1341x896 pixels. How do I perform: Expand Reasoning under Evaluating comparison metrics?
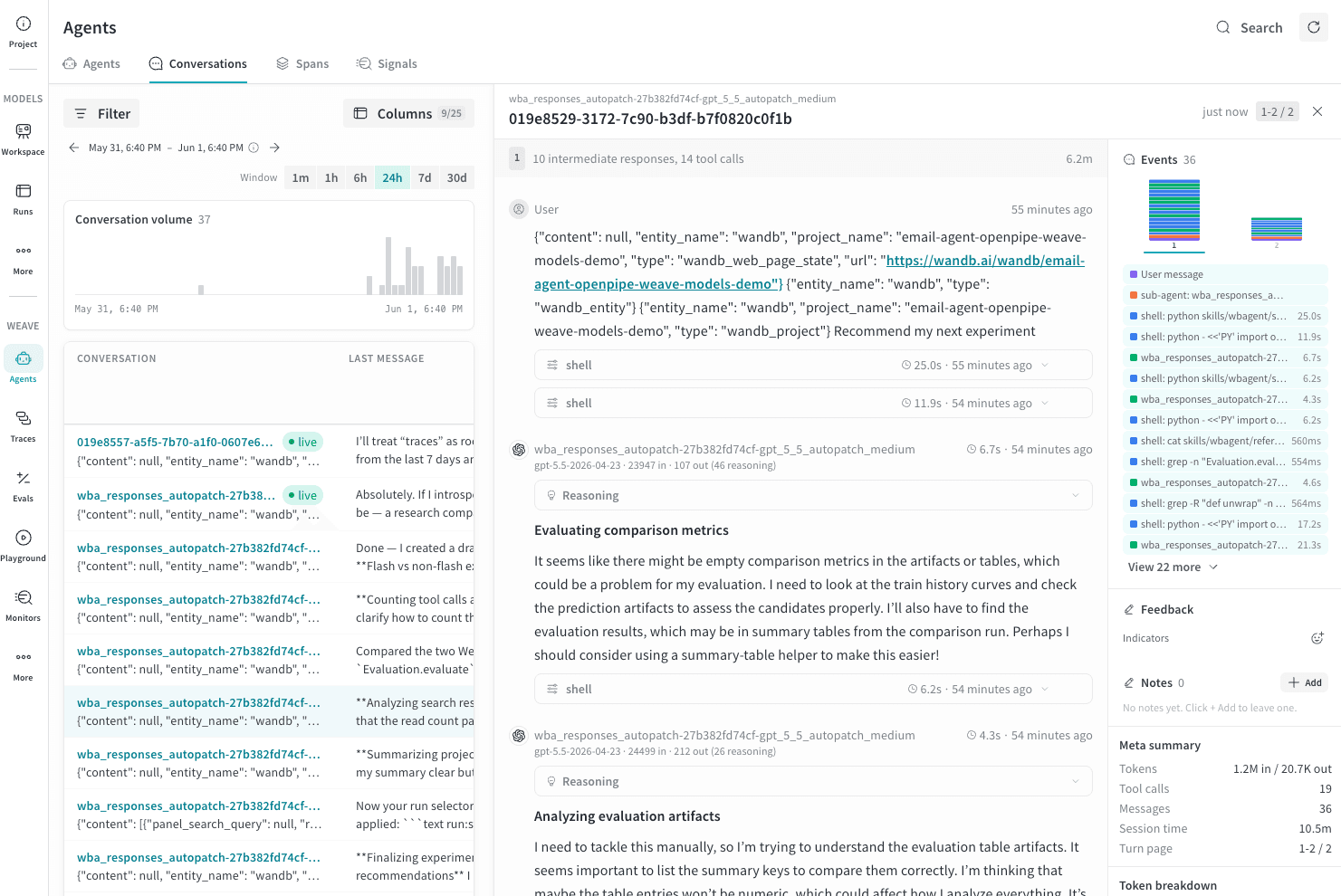pos(813,495)
